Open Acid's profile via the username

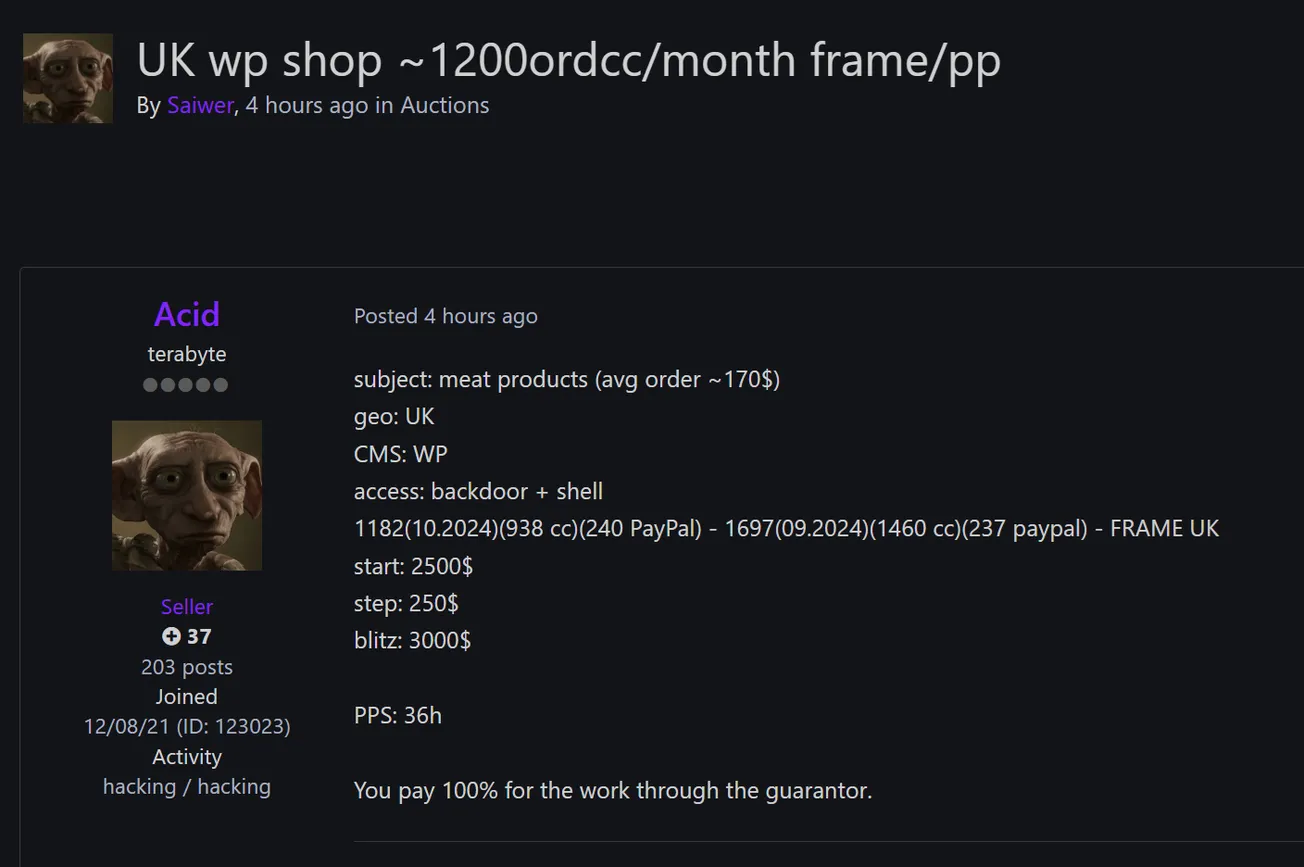click(187, 314)
